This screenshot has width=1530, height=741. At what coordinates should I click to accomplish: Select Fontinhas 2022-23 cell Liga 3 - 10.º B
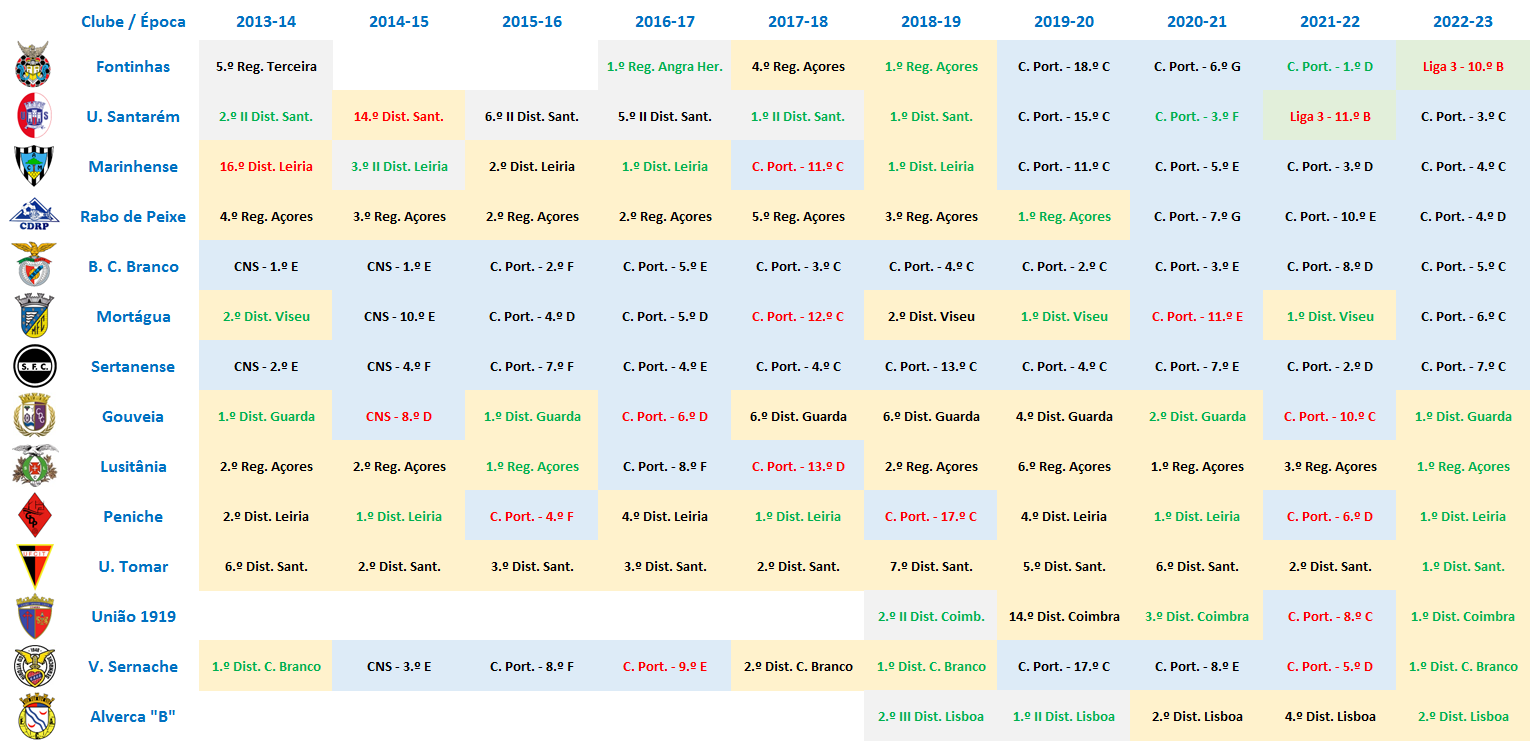point(1463,67)
